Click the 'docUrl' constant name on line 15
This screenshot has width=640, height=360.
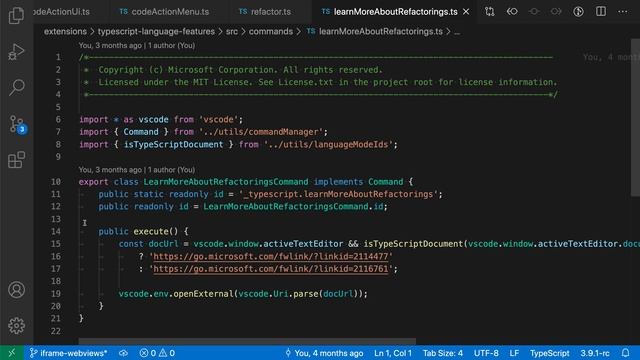click(x=163, y=244)
